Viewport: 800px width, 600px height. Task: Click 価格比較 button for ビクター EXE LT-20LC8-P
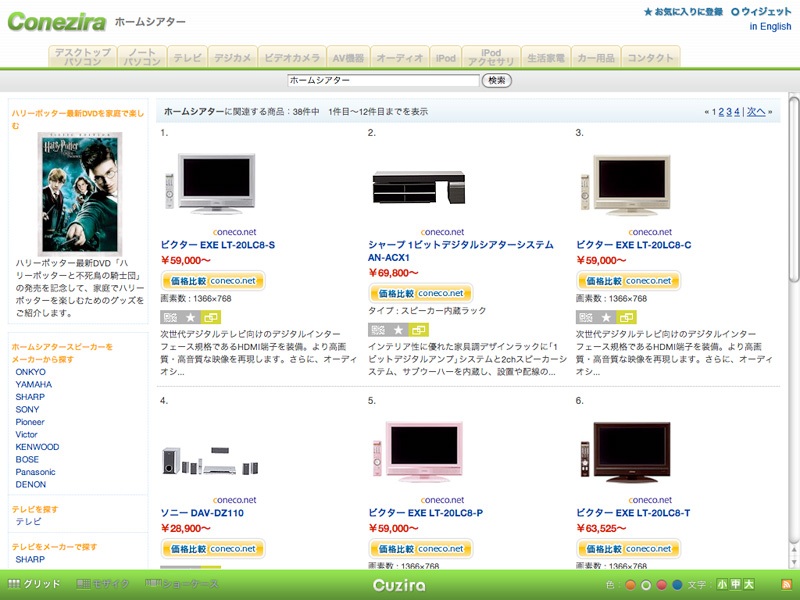click(420, 549)
